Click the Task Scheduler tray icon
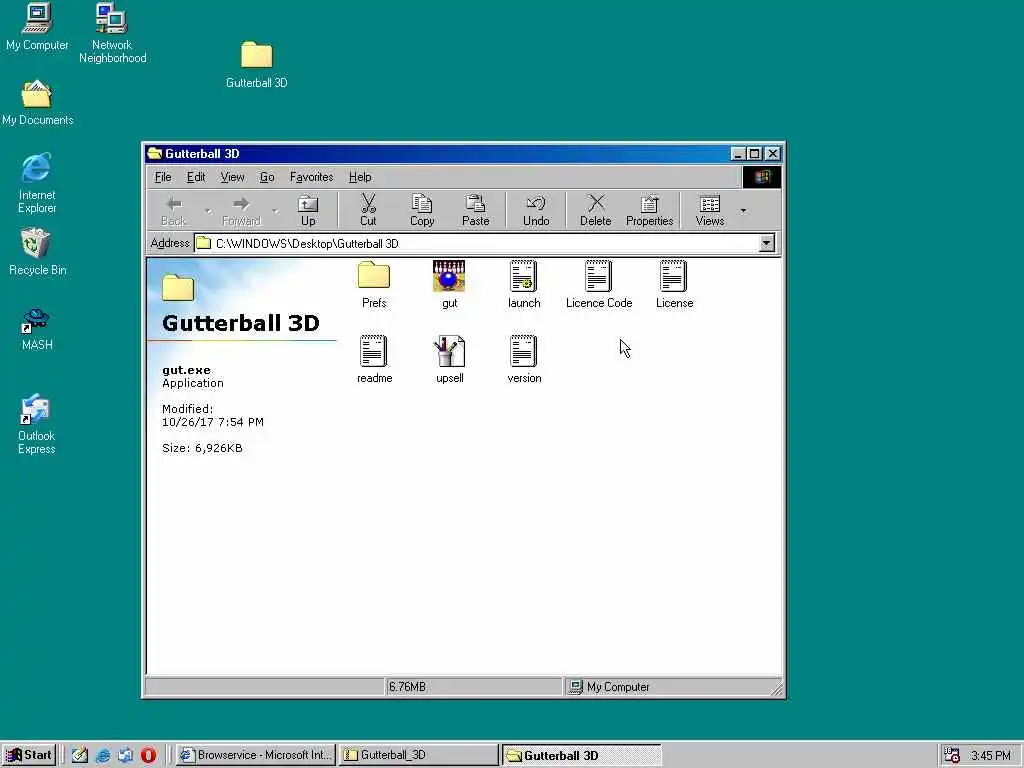Image resolution: width=1024 pixels, height=768 pixels. [x=952, y=755]
